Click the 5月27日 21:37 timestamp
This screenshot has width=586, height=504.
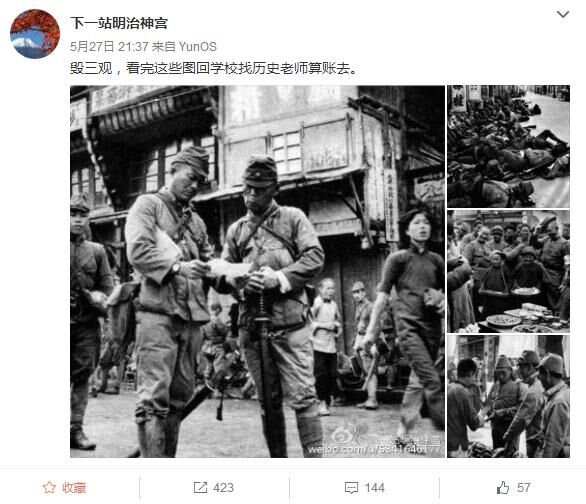[110, 46]
